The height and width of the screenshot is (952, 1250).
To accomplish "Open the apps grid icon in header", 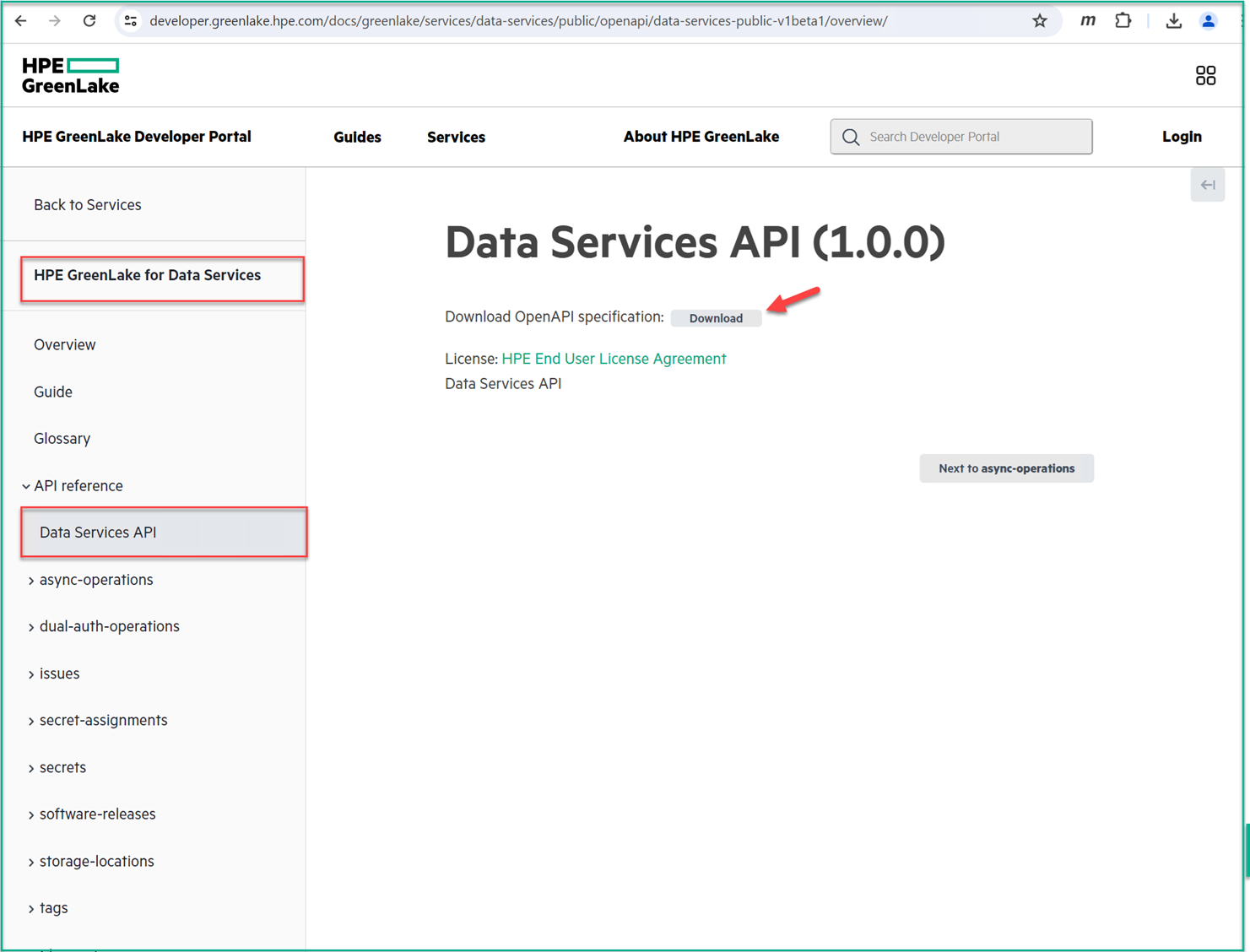I will [x=1205, y=76].
